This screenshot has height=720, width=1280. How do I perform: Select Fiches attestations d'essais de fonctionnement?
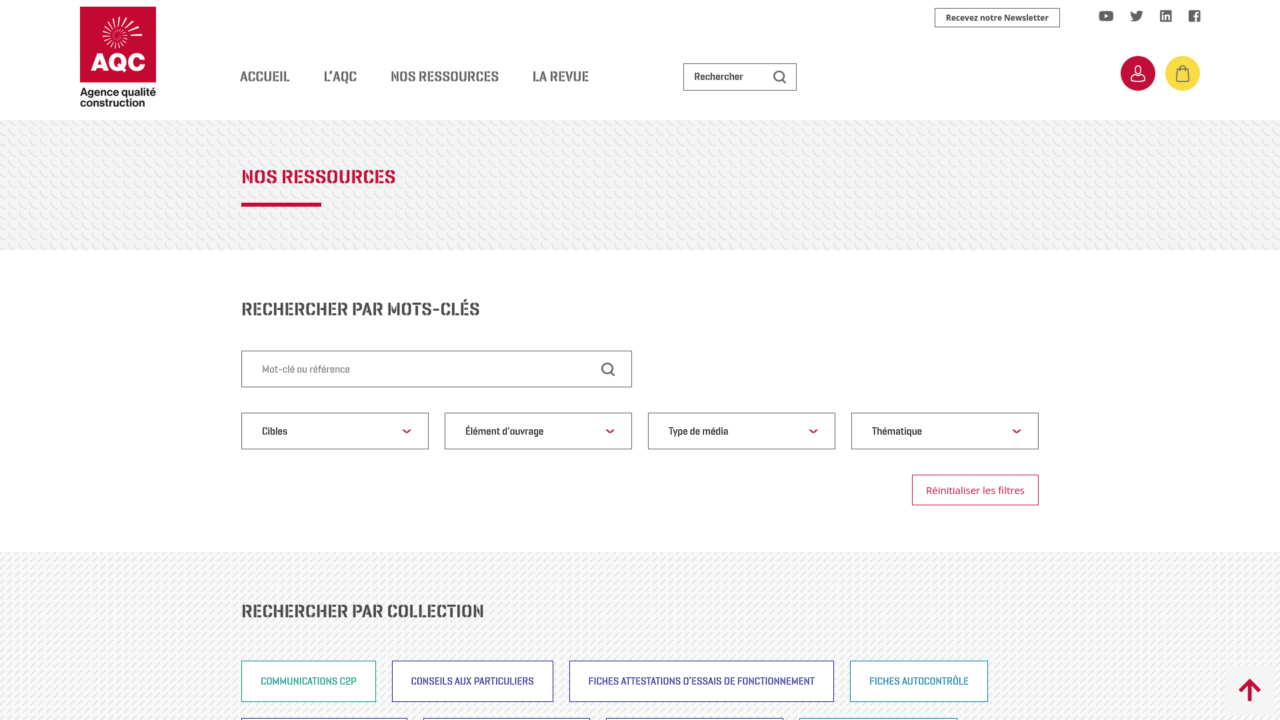[701, 681]
